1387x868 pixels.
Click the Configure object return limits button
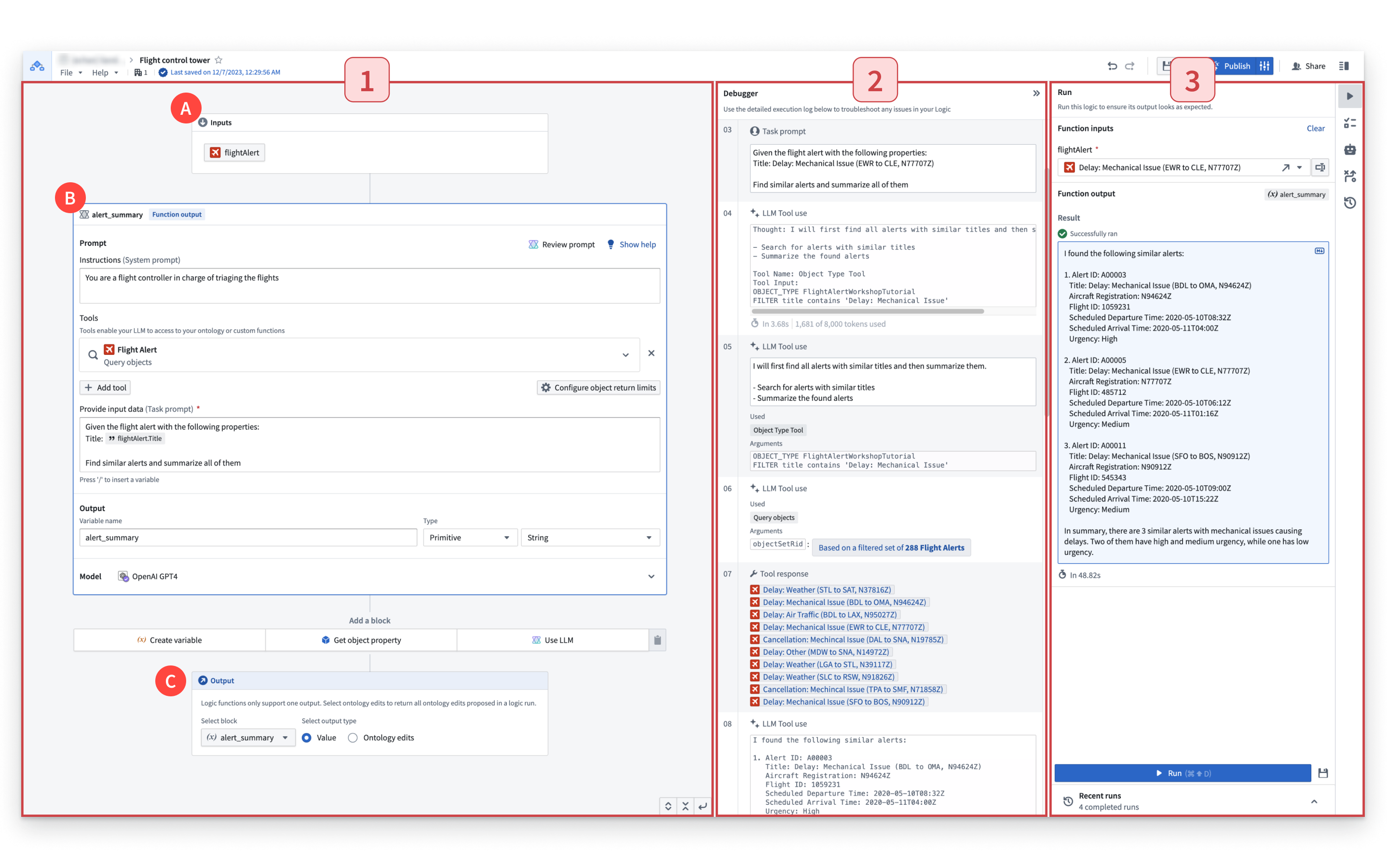click(x=598, y=388)
